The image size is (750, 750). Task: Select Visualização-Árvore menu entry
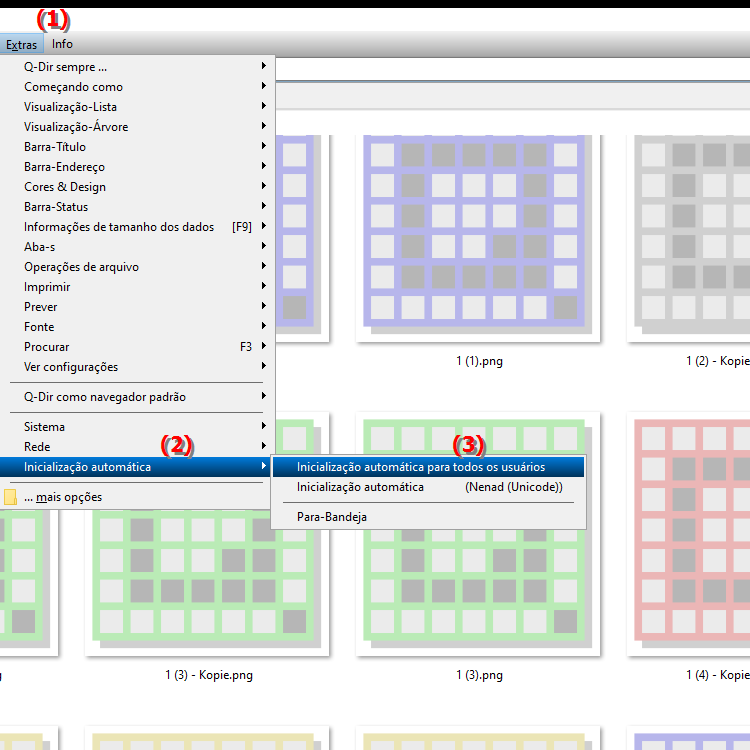pos(137,127)
